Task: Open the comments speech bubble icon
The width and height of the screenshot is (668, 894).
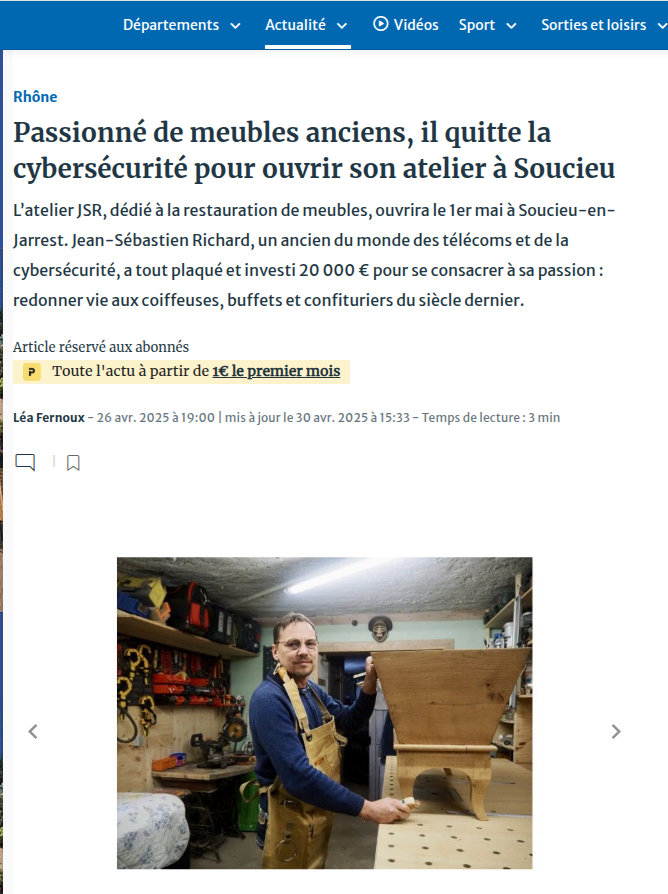Action: tap(25, 462)
